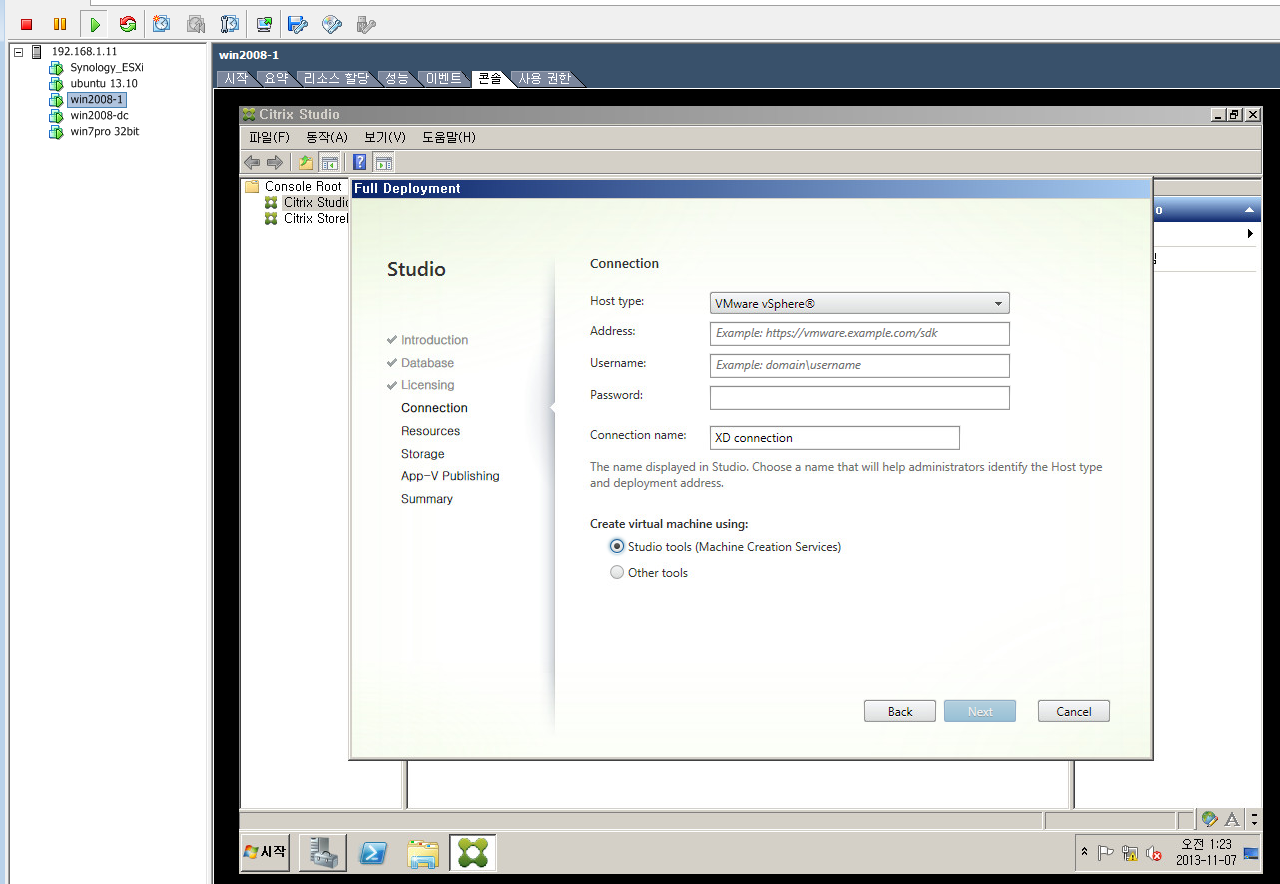1280x884 pixels.
Task: Show hidden tray icons arrow
Action: pos(1084,853)
